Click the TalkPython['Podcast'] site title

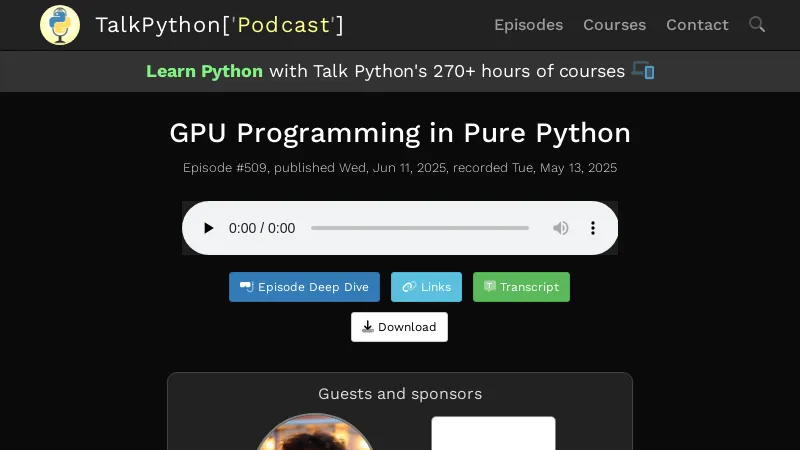click(219, 25)
